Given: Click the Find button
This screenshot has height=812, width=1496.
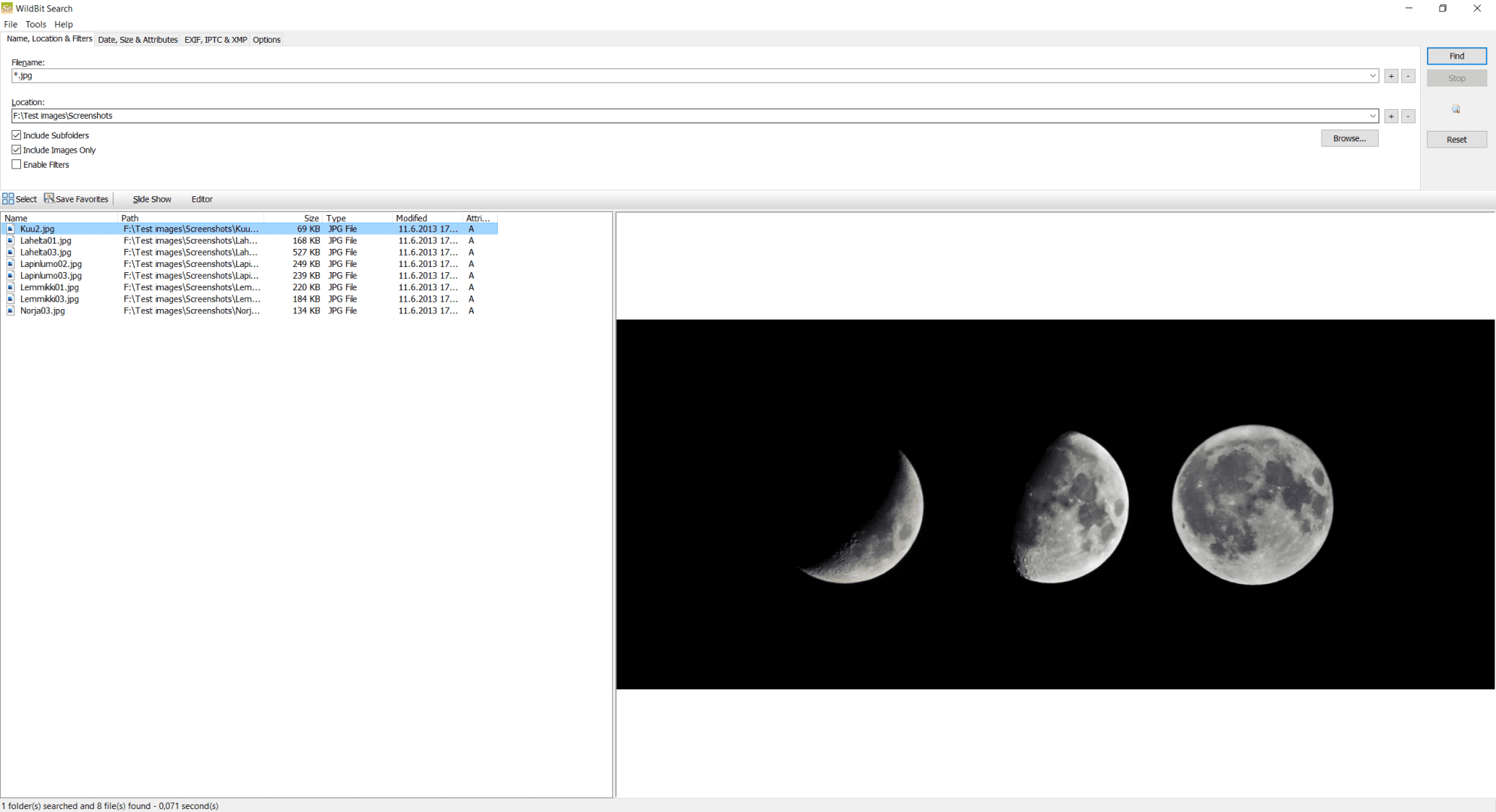Looking at the screenshot, I should point(1456,56).
